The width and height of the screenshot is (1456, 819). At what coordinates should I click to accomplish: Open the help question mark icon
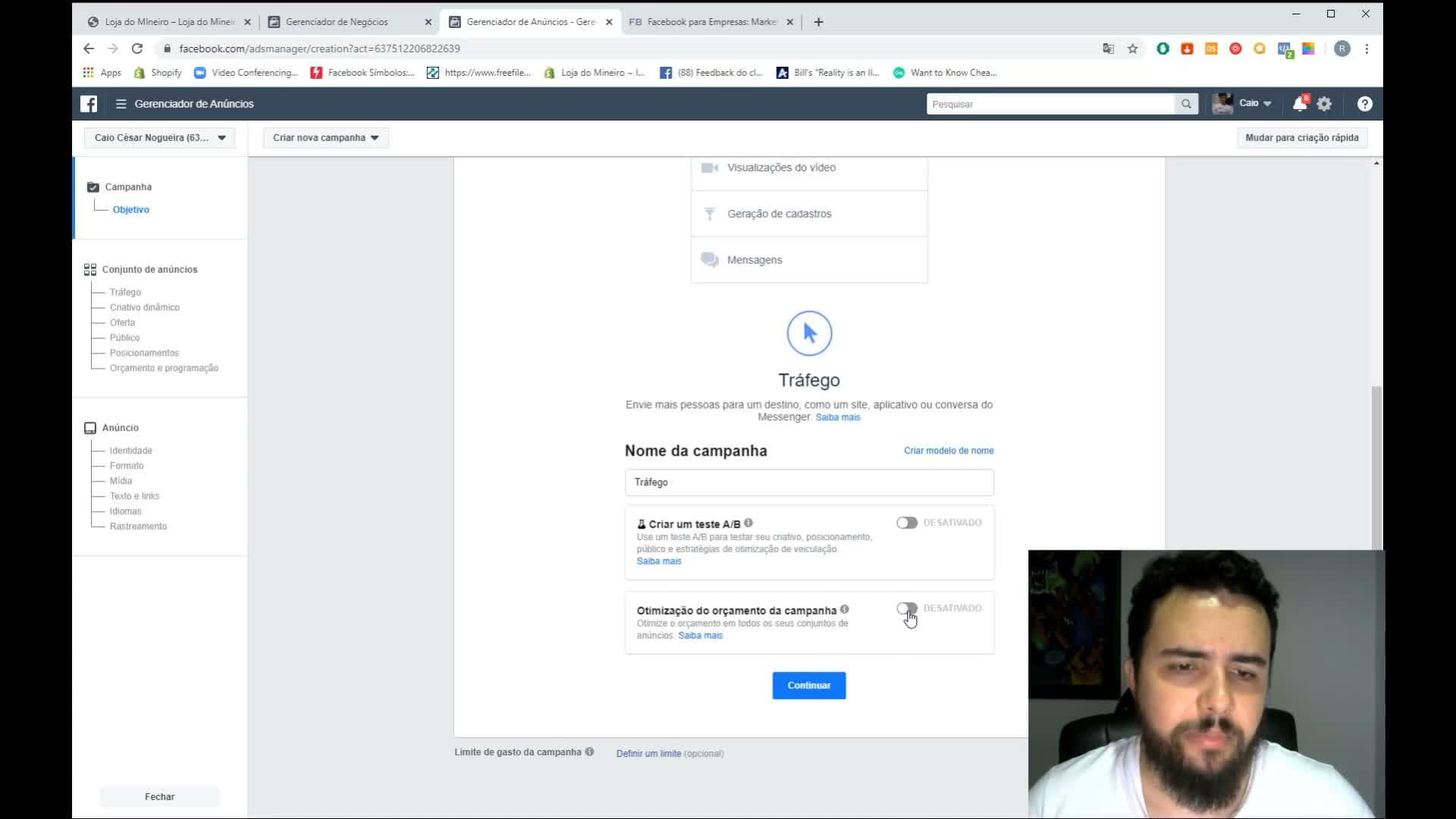click(1365, 104)
